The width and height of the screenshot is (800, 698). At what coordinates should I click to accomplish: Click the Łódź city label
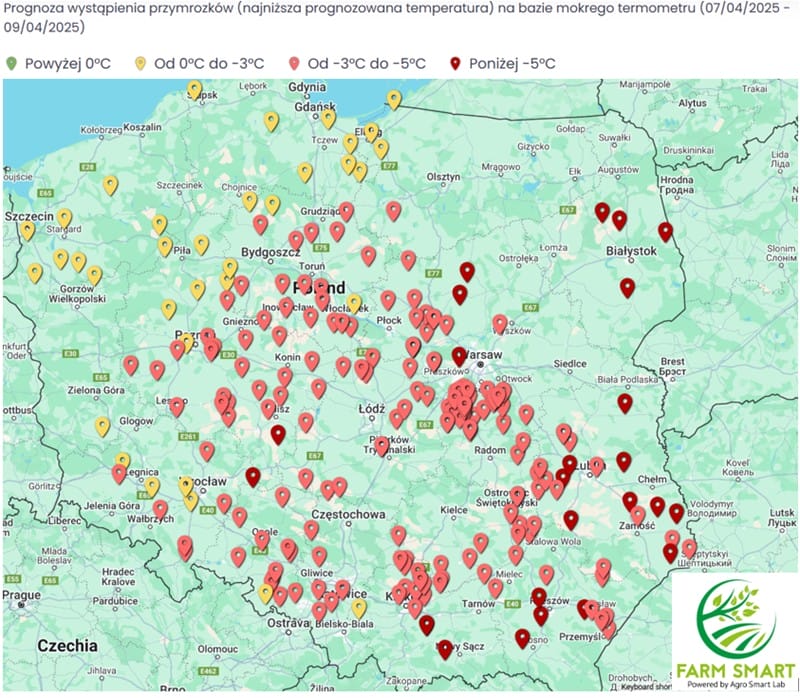tap(371, 409)
